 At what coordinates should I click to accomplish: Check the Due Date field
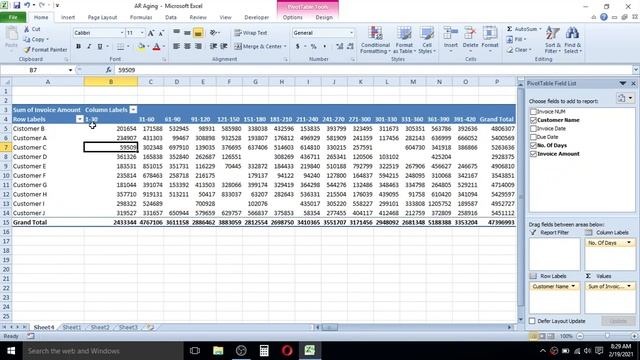[533, 137]
